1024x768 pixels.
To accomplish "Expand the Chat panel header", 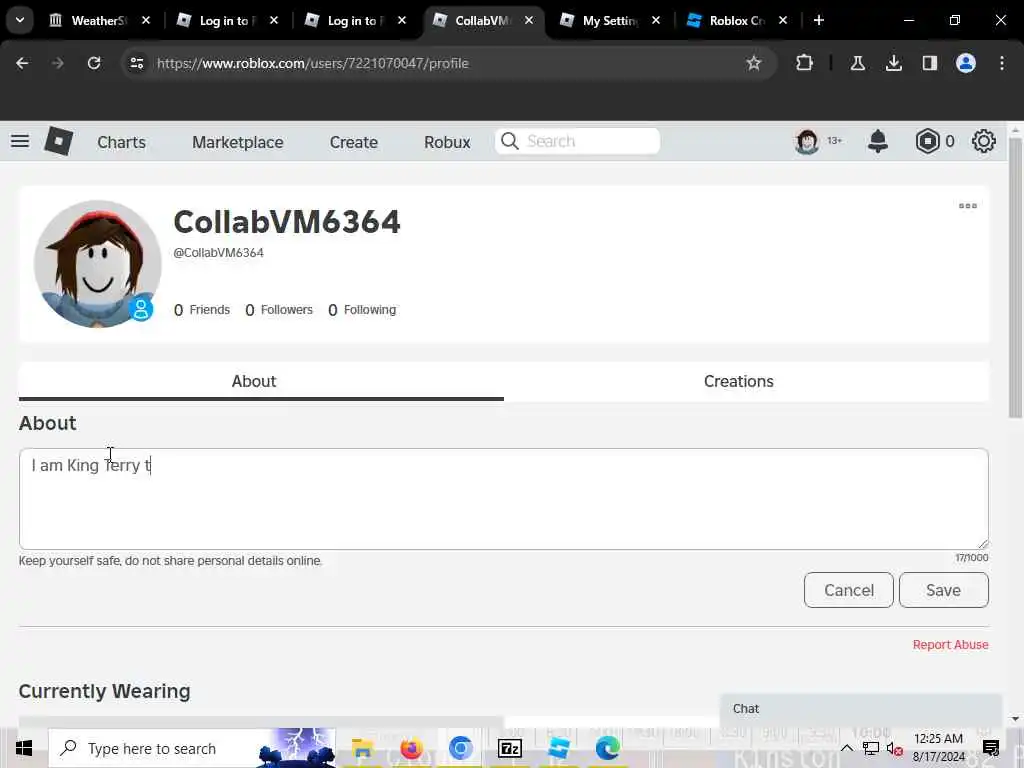I will point(861,709).
